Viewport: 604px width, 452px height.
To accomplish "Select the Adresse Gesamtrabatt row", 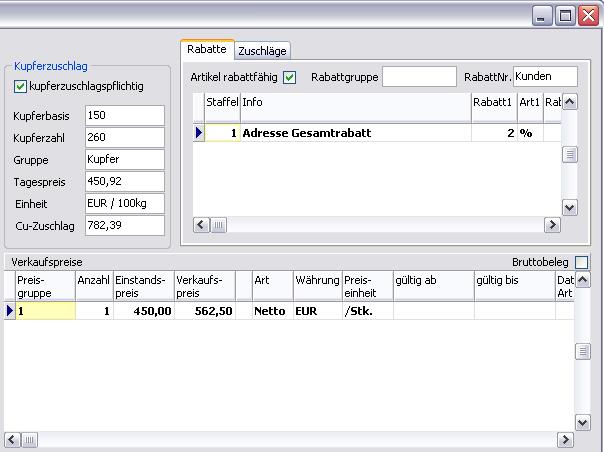I will point(355,133).
